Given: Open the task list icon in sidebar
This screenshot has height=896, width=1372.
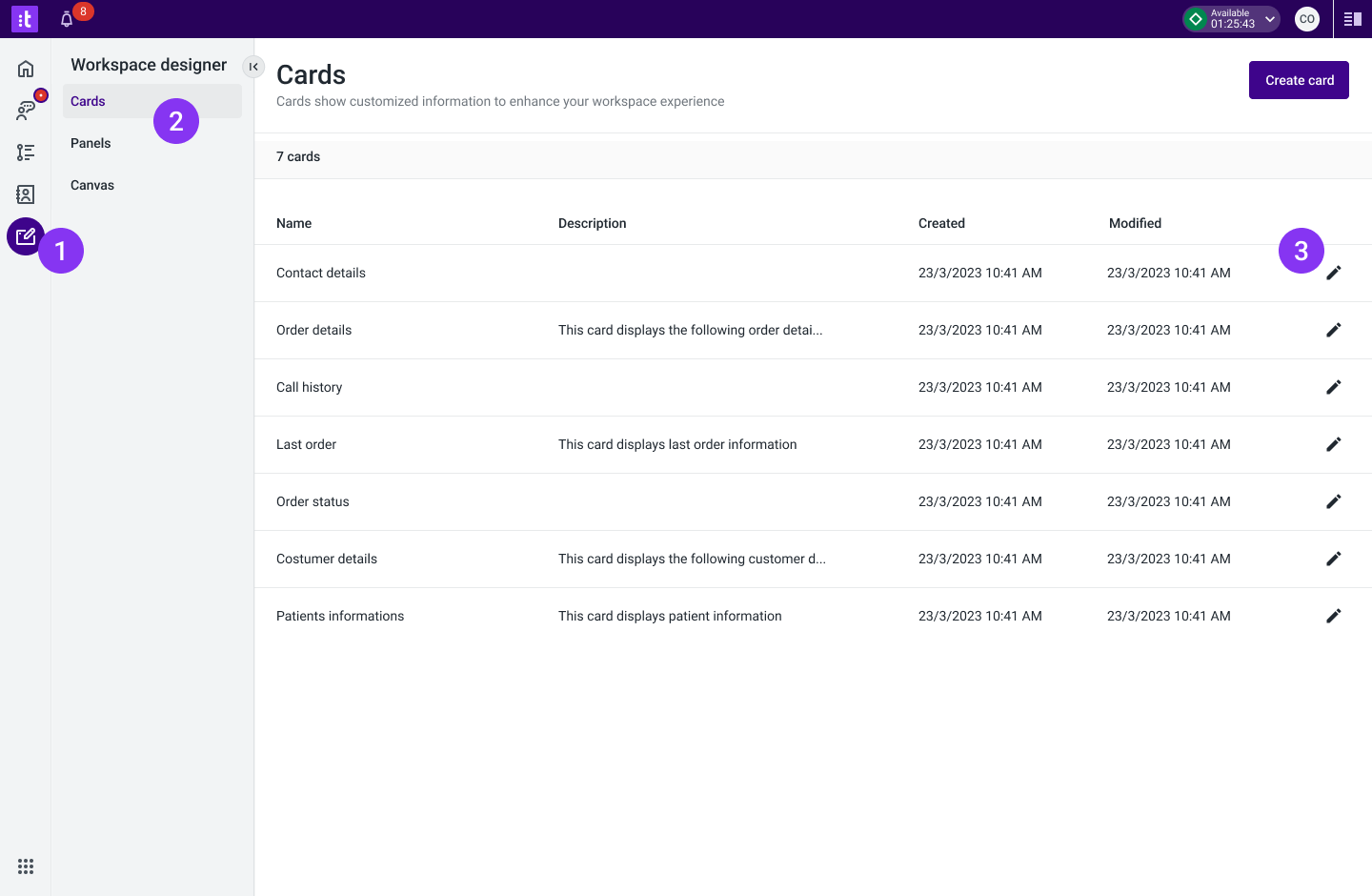Looking at the screenshot, I should 26,153.
